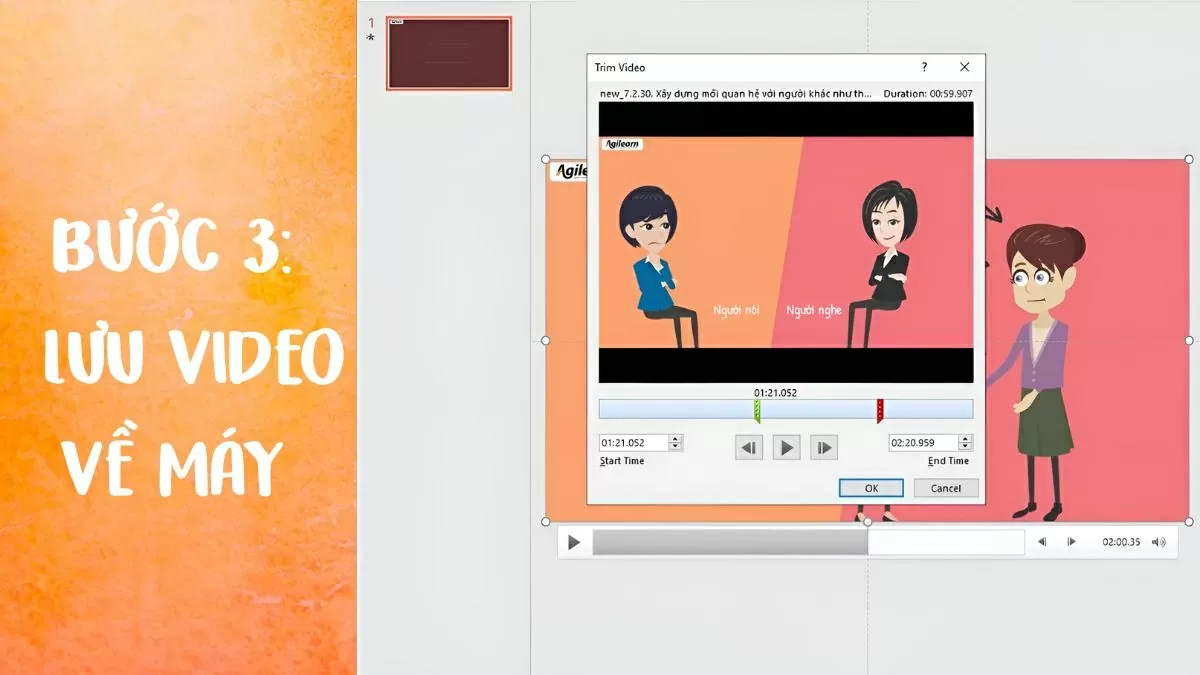Step back one frame in the Trim dialog
The height and width of the screenshot is (675, 1200).
(749, 447)
